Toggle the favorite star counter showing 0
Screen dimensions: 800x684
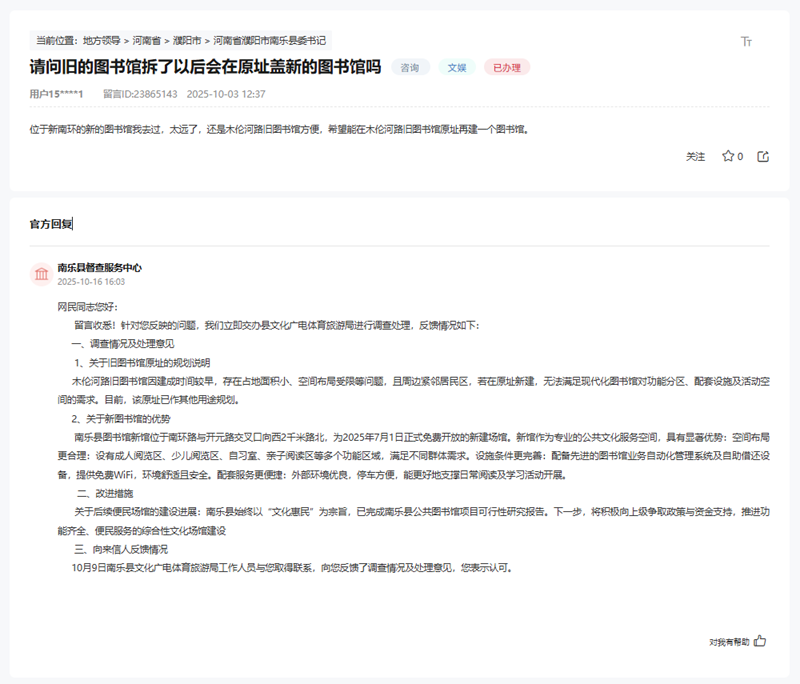(x=733, y=156)
